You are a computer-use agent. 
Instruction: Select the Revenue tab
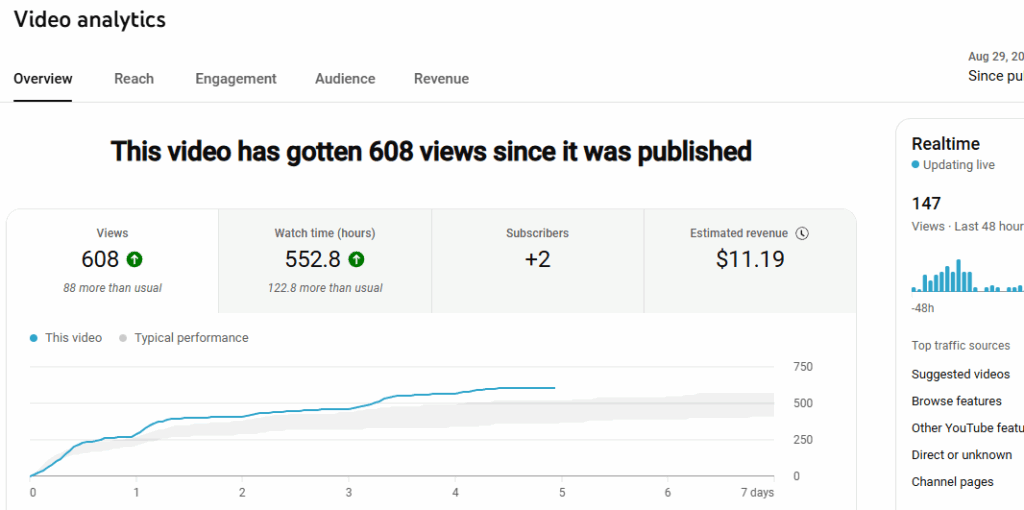[x=441, y=79]
